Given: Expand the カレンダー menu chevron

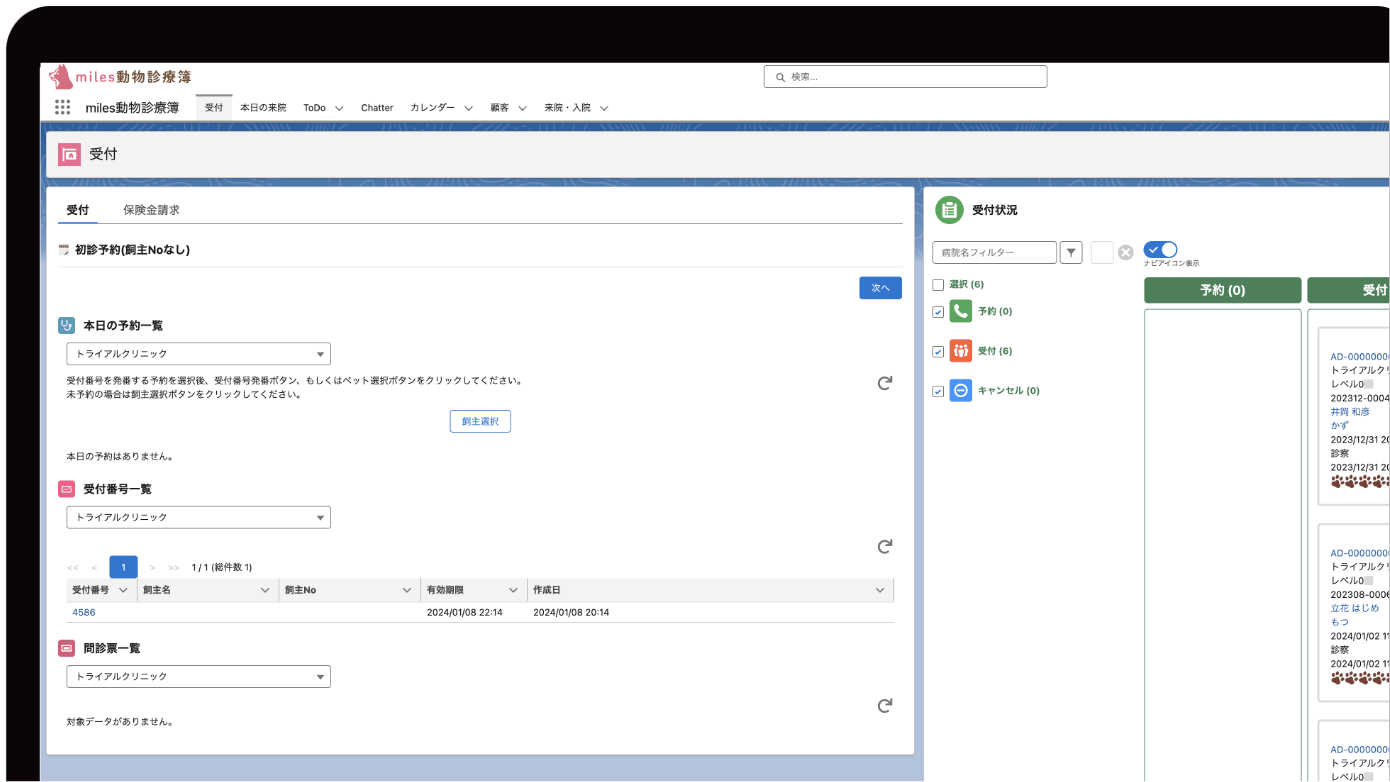Looking at the screenshot, I should tap(468, 108).
